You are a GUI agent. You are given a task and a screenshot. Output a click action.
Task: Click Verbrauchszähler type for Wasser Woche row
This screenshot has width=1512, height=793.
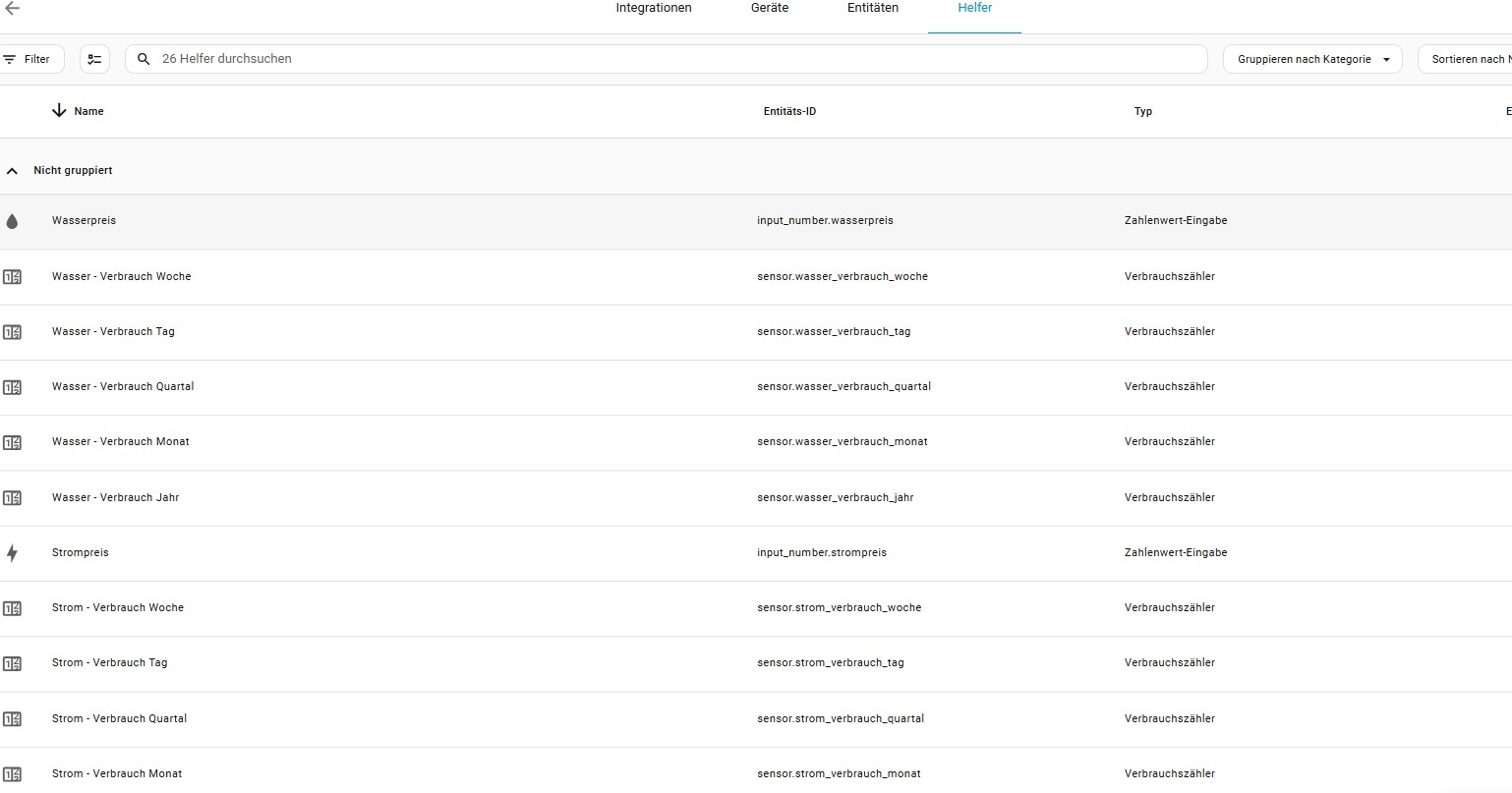pos(1170,277)
